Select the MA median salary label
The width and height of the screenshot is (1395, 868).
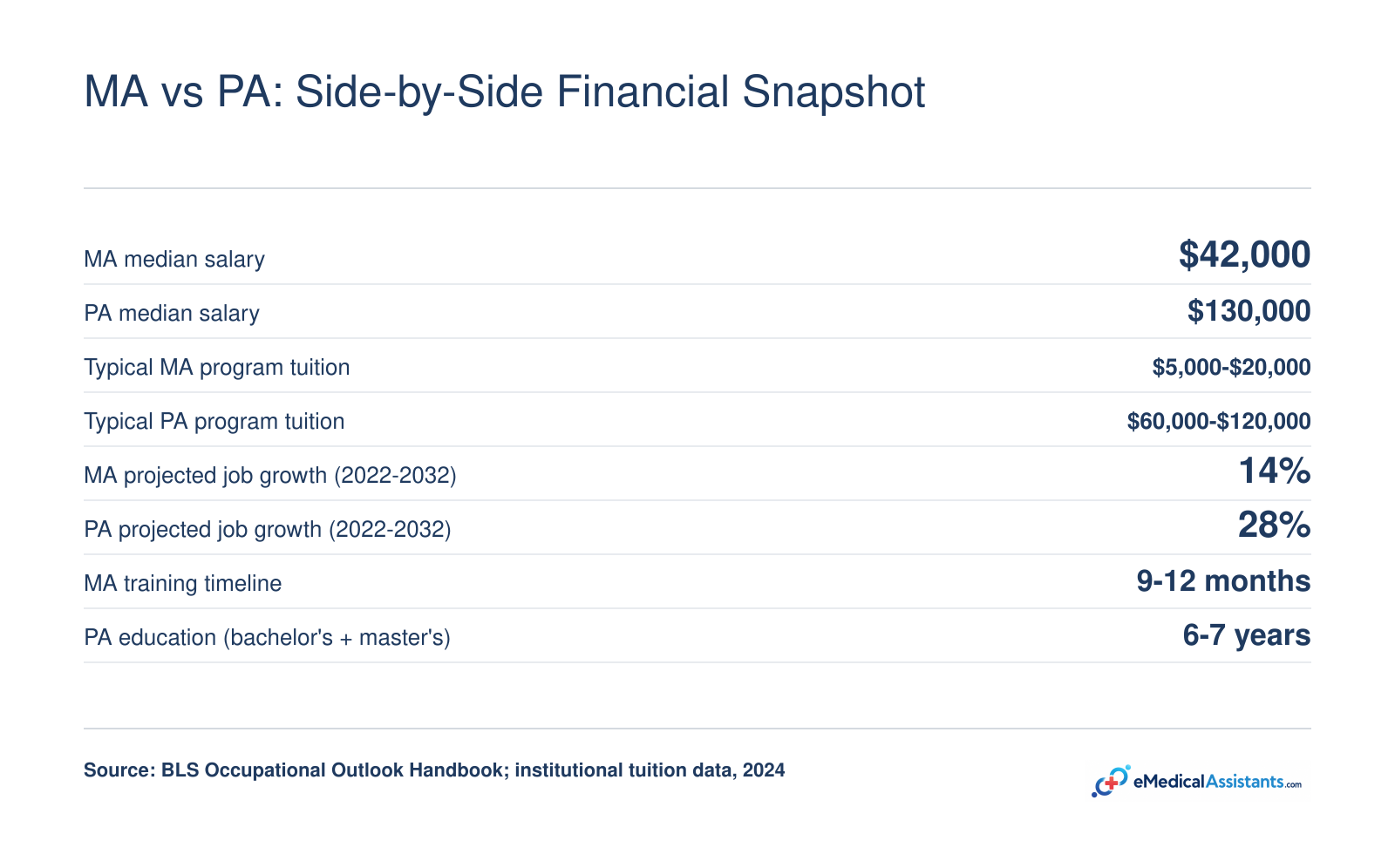[x=174, y=259]
